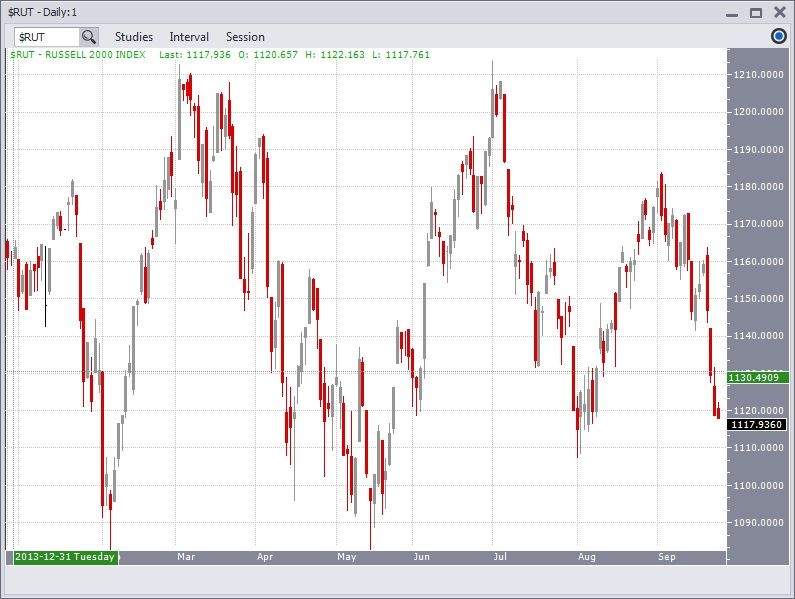Click the Mar label on time axis
The height and width of the screenshot is (599, 795).
click(x=186, y=556)
